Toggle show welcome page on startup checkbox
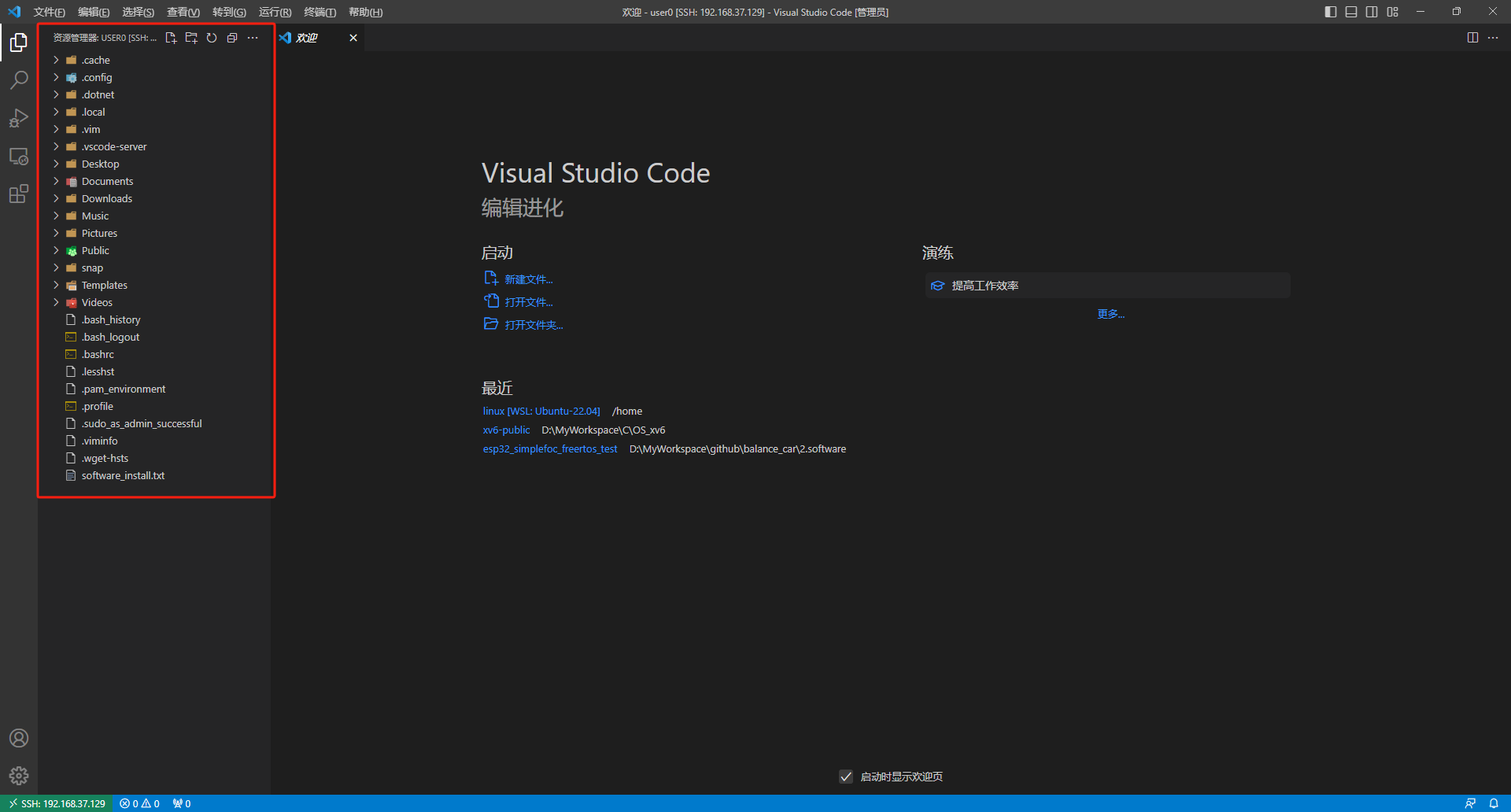Viewport: 1511px width, 812px height. pos(846,777)
